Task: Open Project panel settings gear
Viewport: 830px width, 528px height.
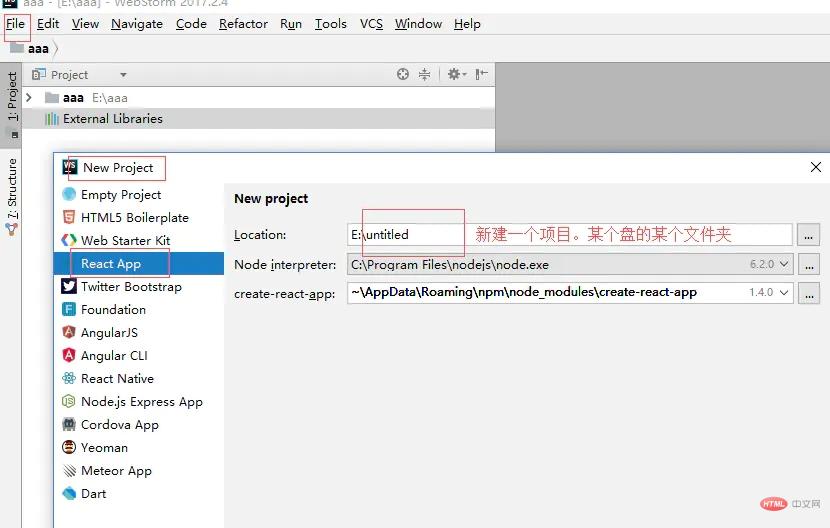Action: tap(456, 74)
